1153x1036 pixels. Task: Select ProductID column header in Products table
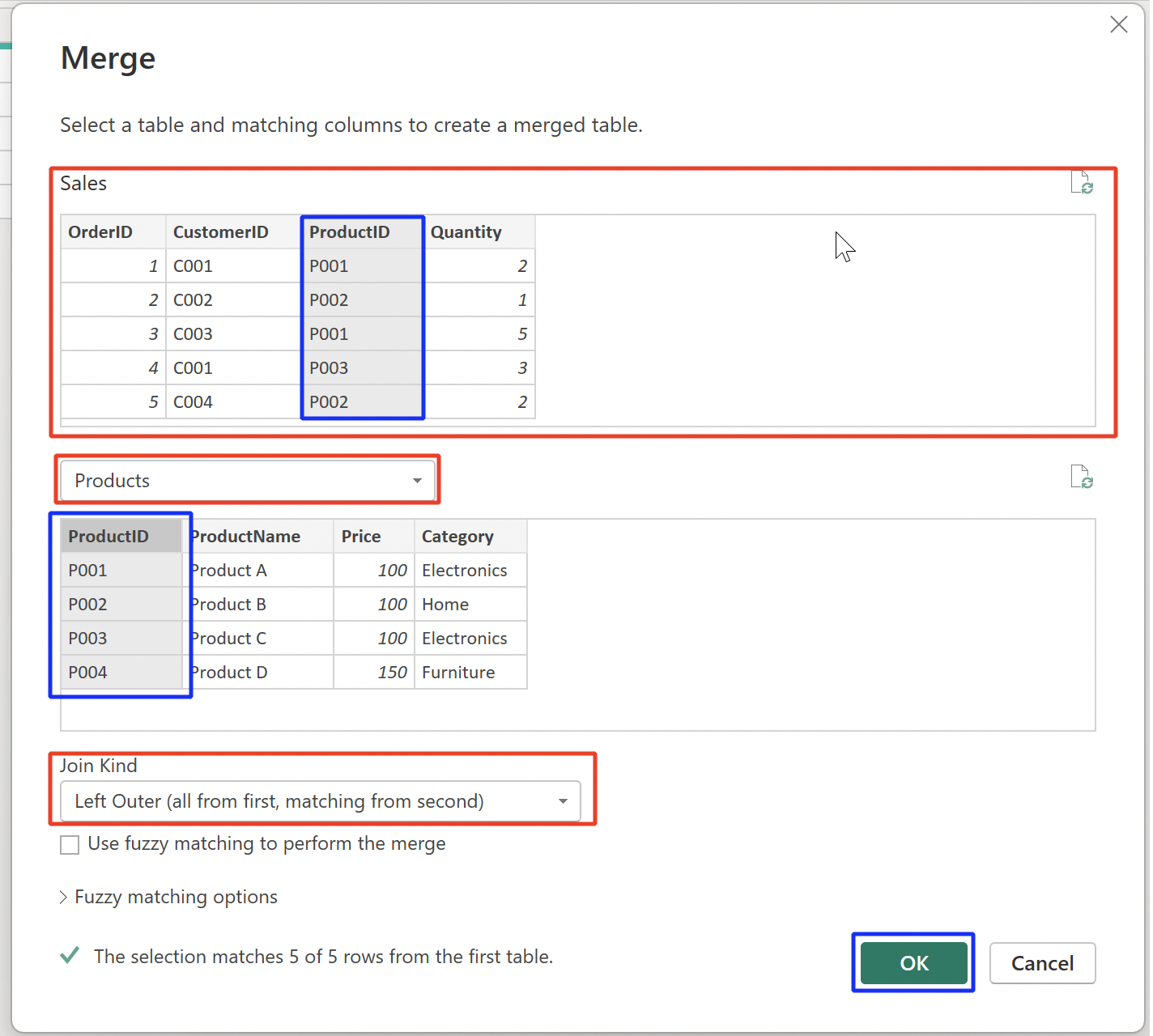tap(121, 537)
